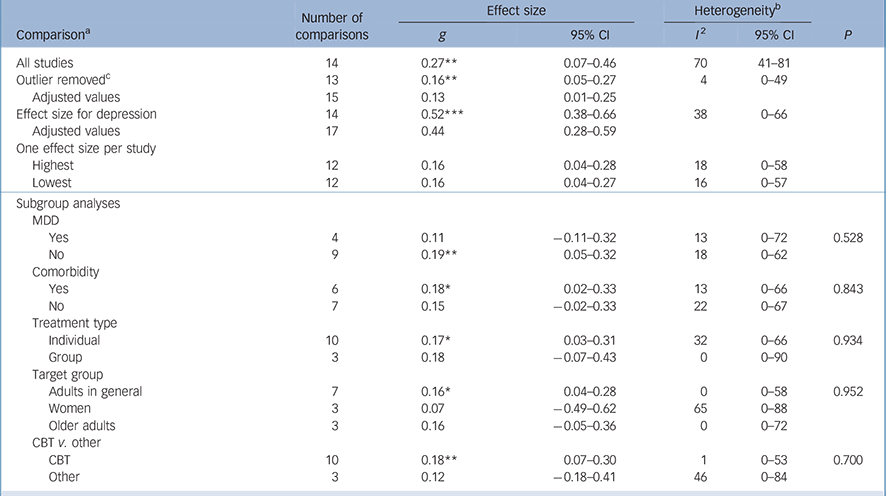
Task: Click the Comorbidity subgroup label
Action: point(67,272)
